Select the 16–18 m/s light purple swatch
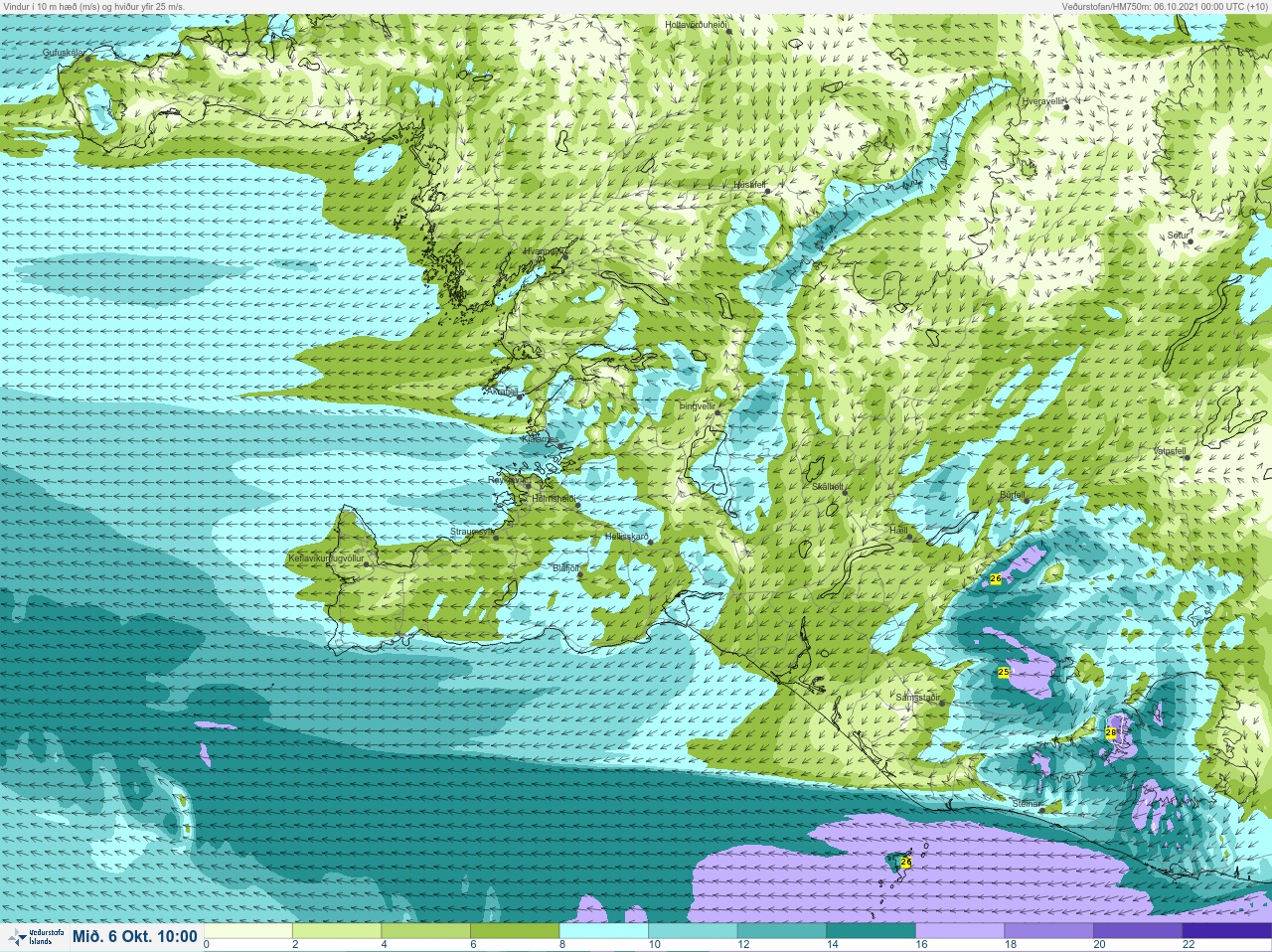 click(x=960, y=931)
